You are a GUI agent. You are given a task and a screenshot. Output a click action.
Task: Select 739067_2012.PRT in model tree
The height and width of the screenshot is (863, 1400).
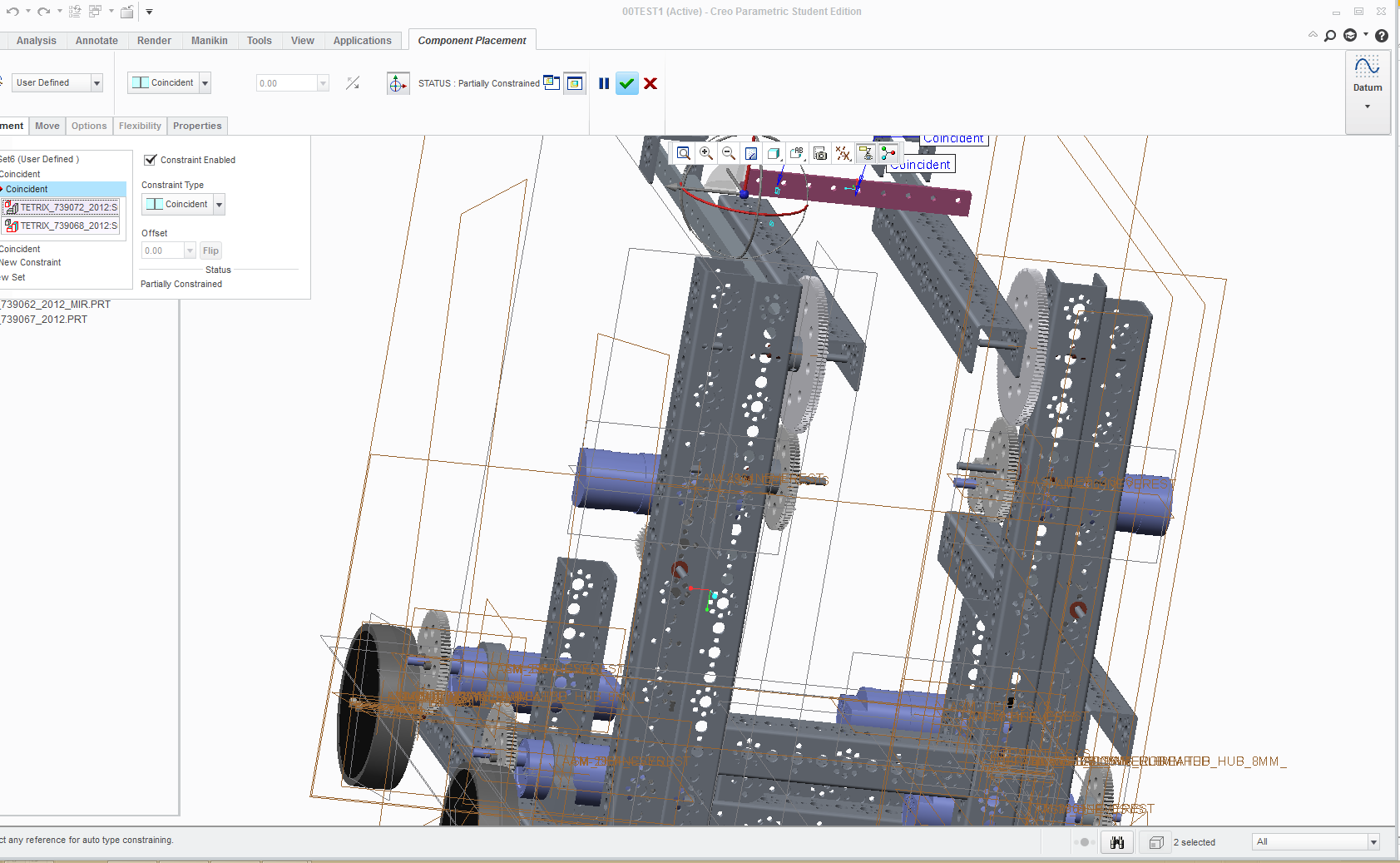coord(44,320)
